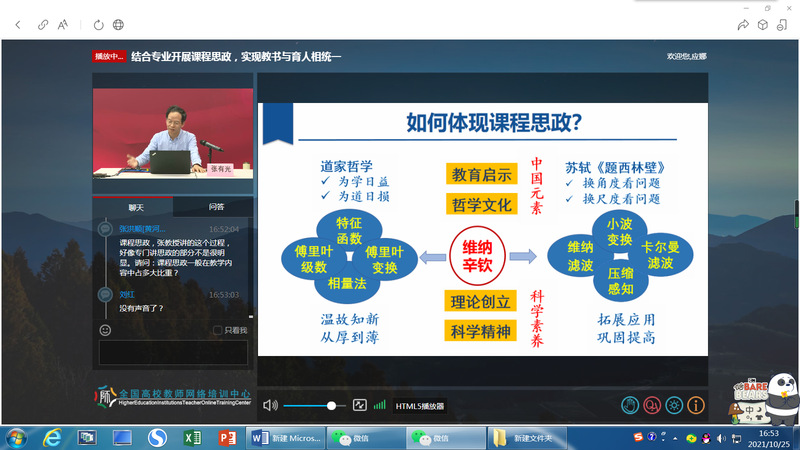Switch to the 问答 tab

216,207
